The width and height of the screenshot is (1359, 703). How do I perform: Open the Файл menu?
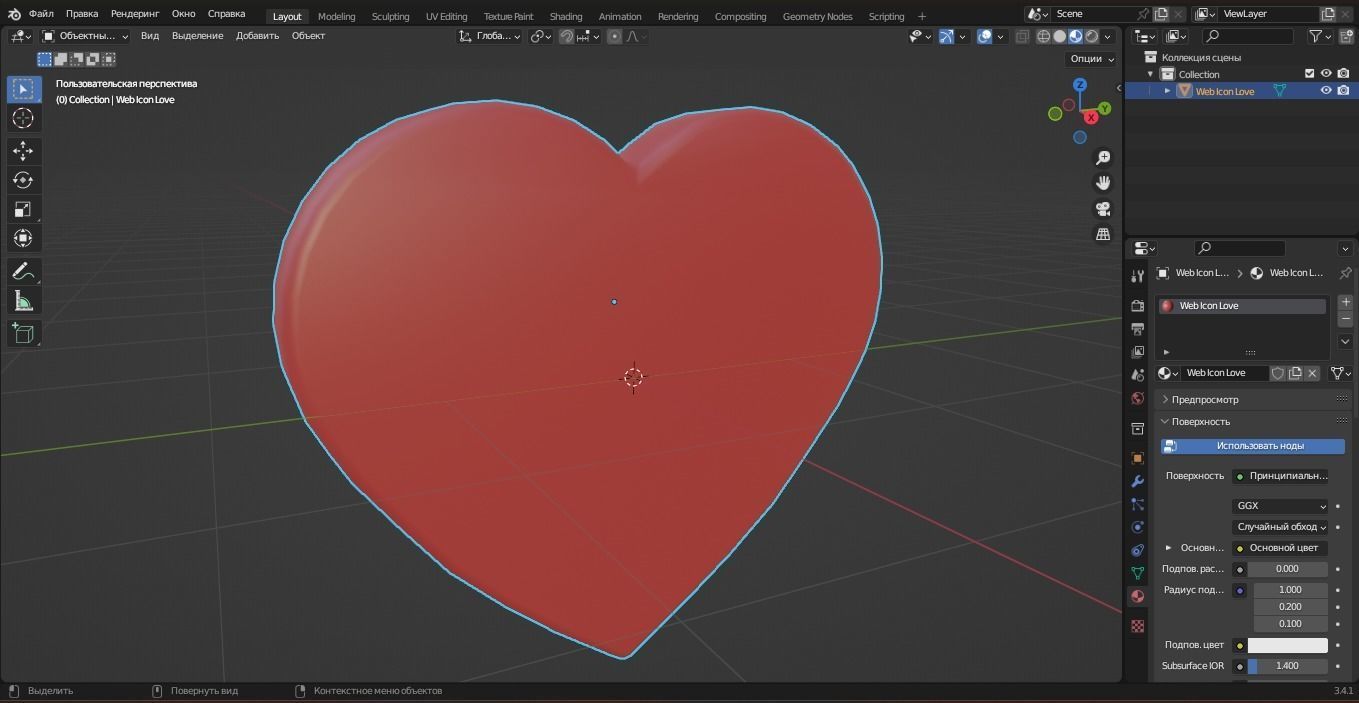click(41, 14)
